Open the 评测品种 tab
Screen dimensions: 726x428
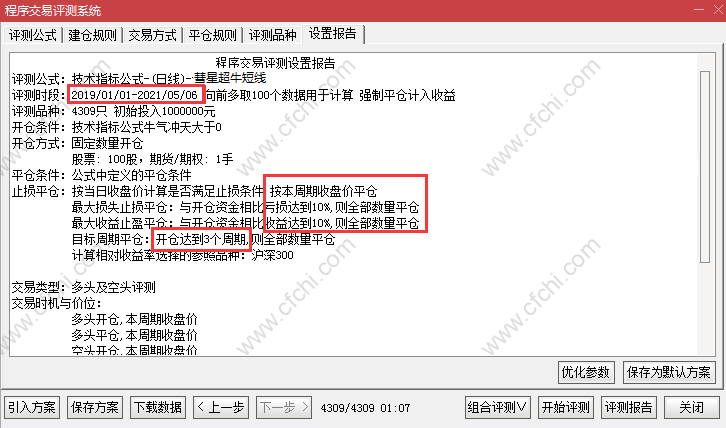273,35
